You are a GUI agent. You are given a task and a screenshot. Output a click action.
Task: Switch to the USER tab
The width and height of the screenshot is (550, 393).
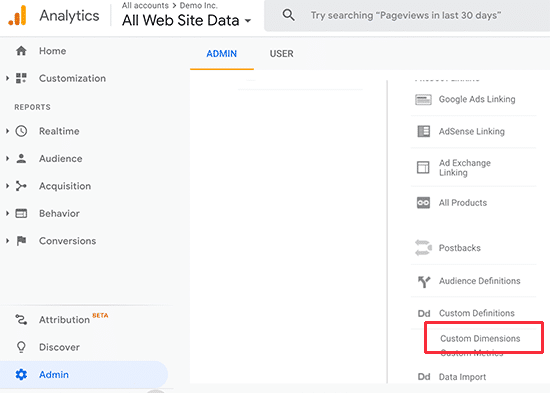tap(281, 54)
